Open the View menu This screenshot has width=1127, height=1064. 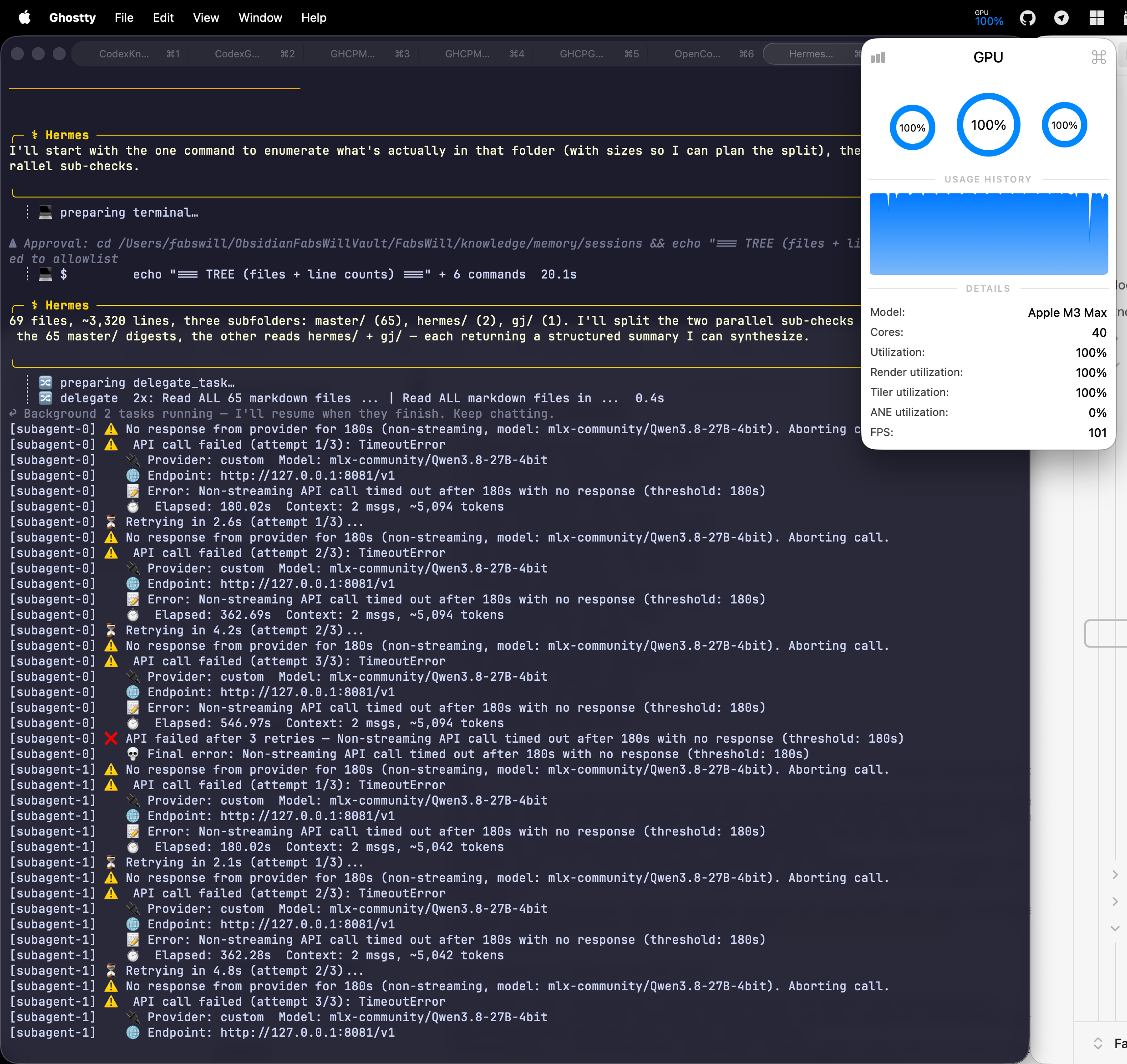206,18
